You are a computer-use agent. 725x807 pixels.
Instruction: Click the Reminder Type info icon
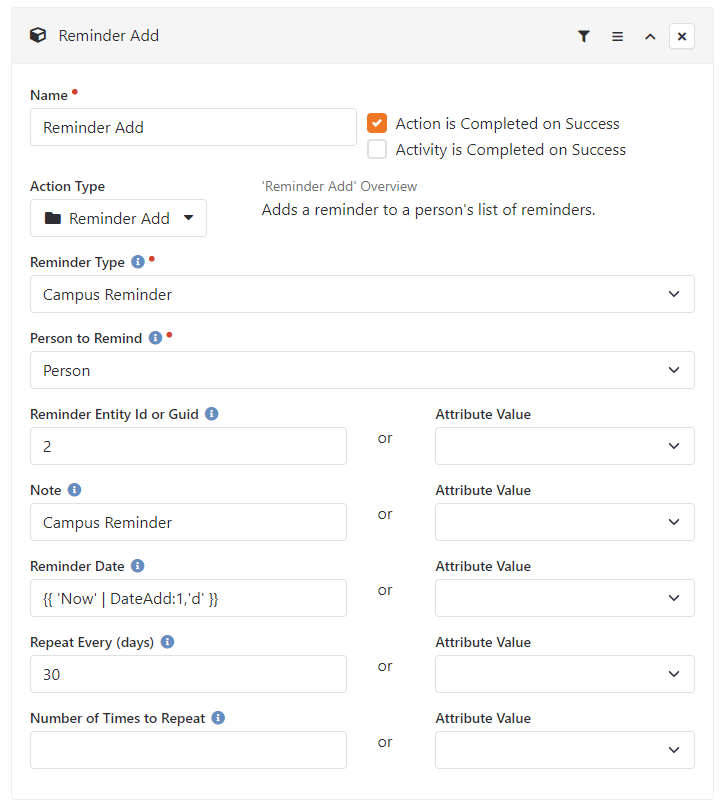point(138,261)
